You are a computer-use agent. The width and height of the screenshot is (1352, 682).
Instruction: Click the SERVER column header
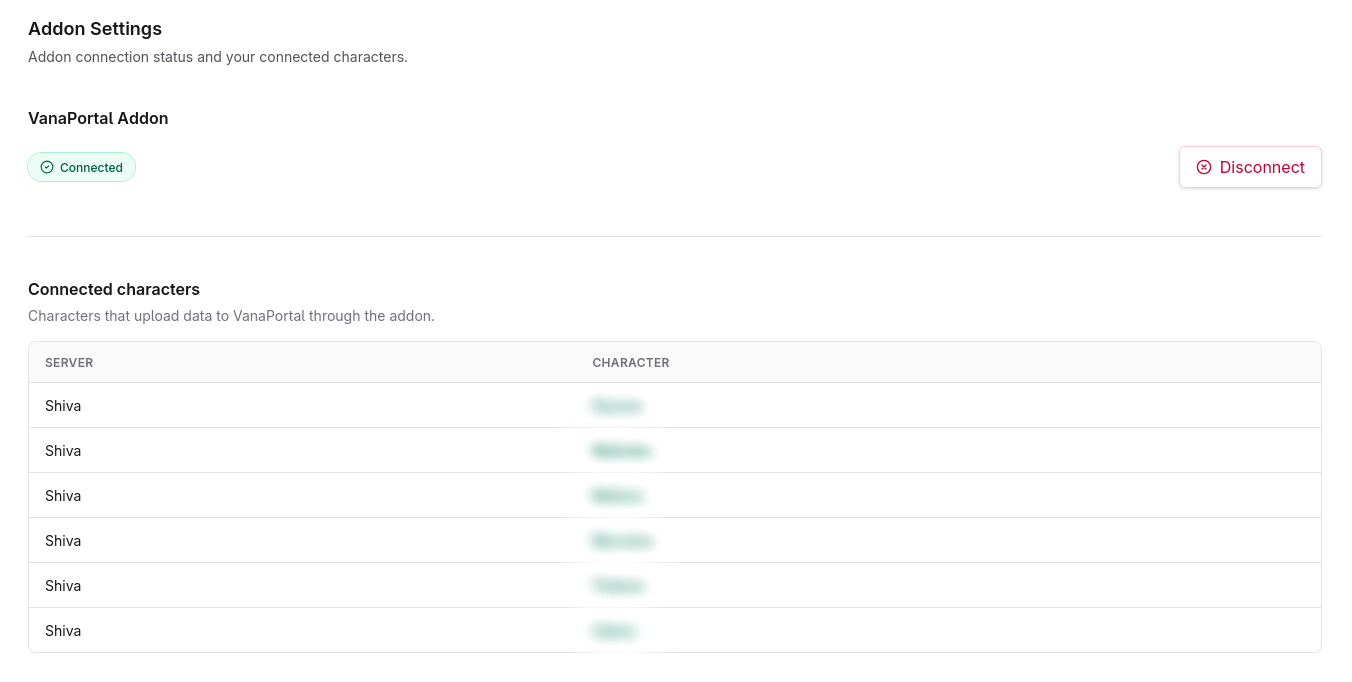pyautogui.click(x=69, y=363)
